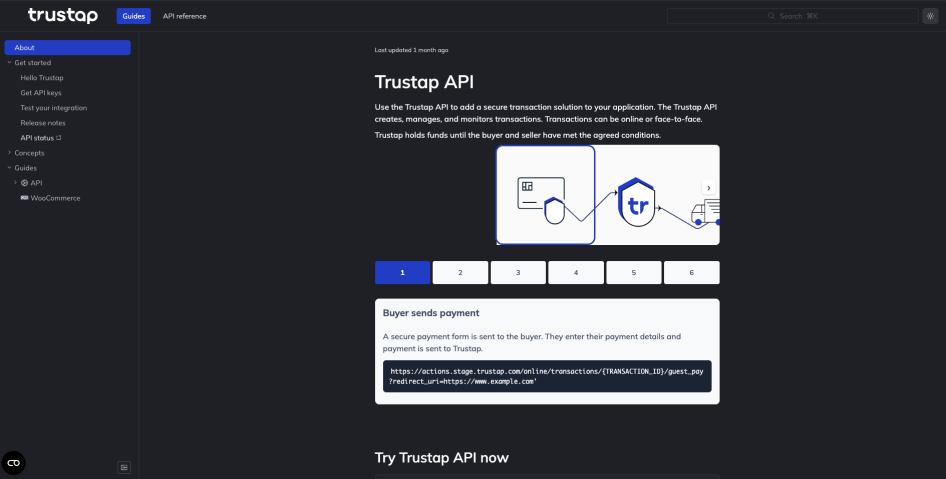
Task: Click the 'Trustap API' page title
Action: pyautogui.click(x=424, y=83)
